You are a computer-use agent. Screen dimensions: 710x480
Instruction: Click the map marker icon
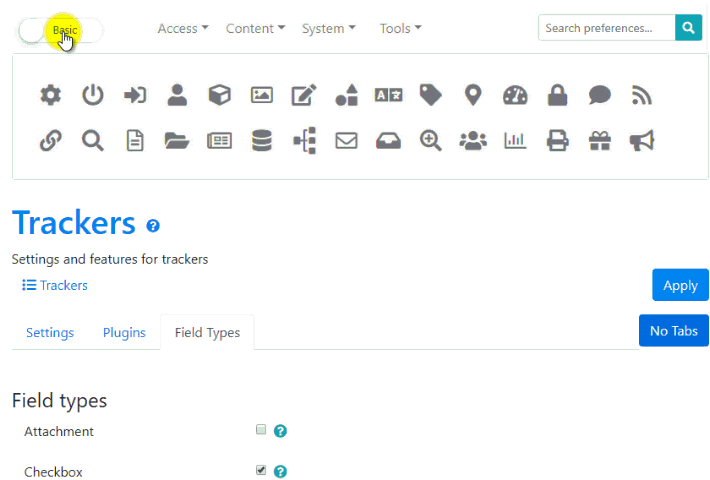point(473,95)
